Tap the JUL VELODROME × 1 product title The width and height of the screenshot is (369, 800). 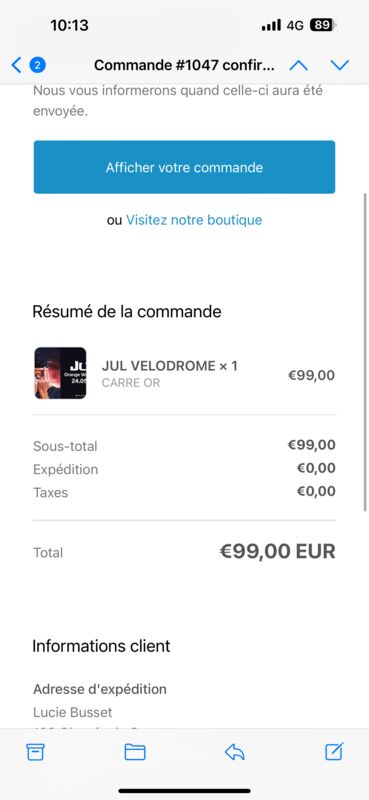169,366
